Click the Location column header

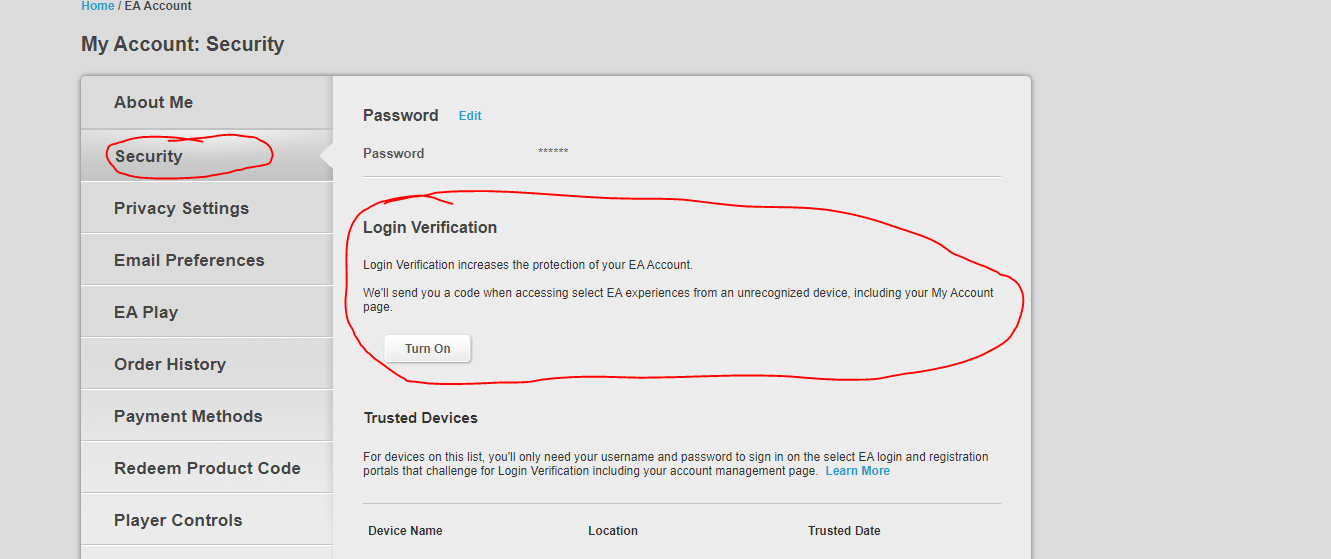613,531
